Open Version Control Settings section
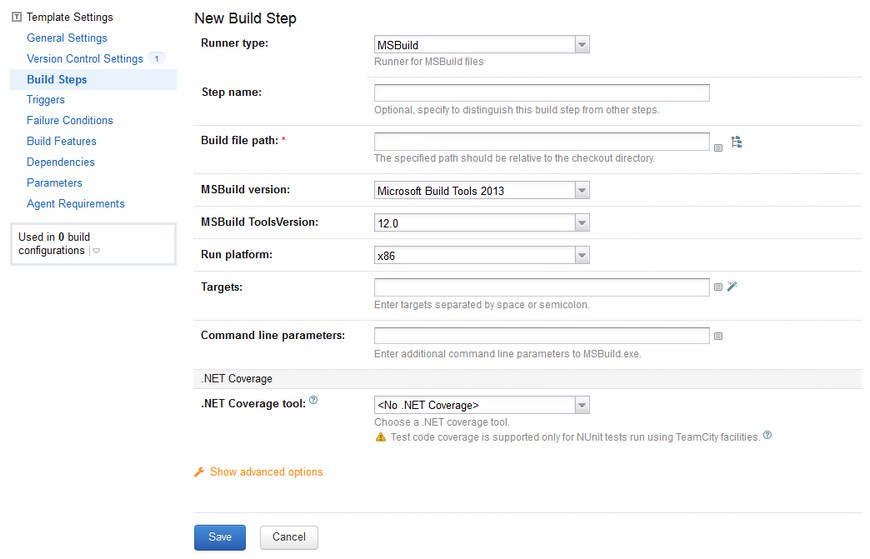Screen dimensions: 870x559 (x=85, y=59)
